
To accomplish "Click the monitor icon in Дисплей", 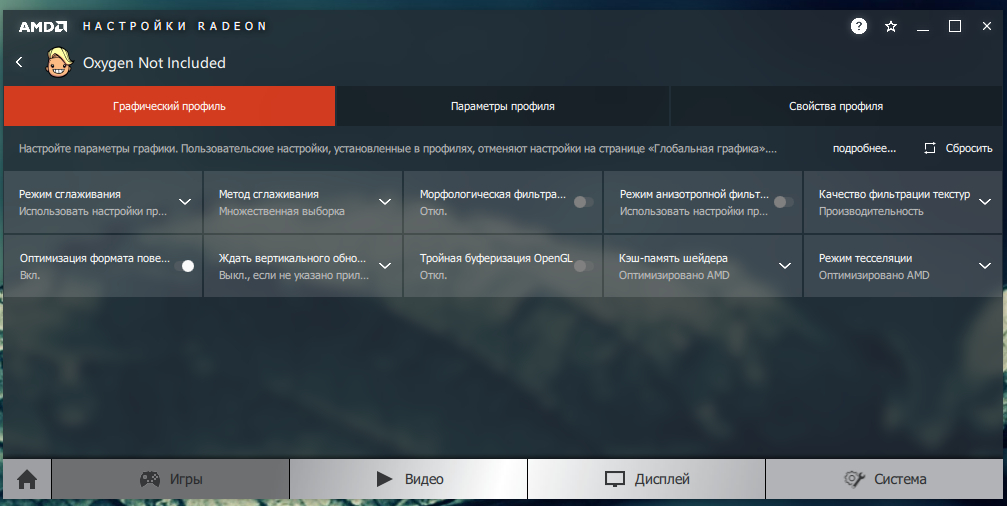I will (x=615, y=479).
